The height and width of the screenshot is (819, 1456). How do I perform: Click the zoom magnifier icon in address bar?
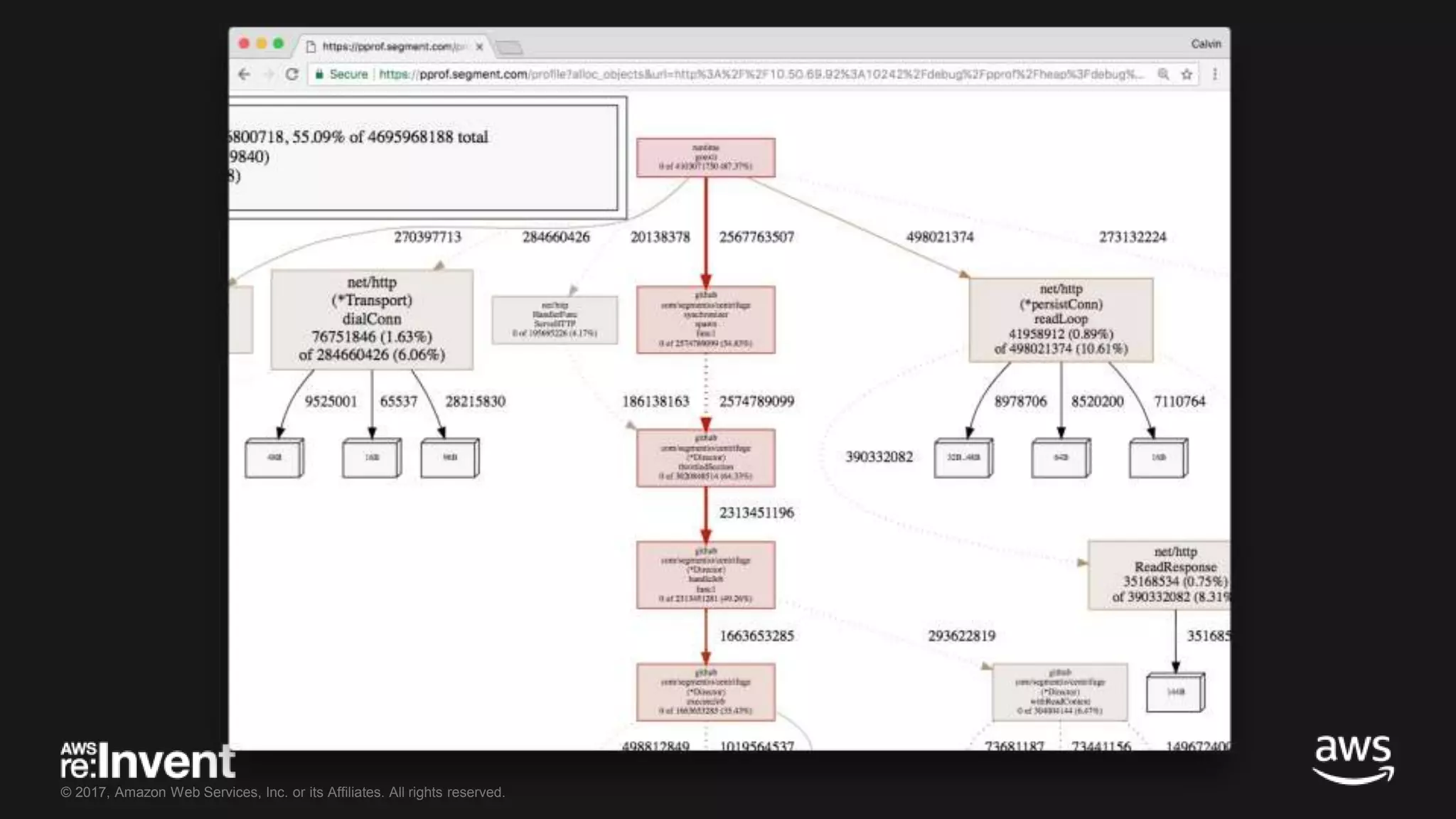point(1163,75)
